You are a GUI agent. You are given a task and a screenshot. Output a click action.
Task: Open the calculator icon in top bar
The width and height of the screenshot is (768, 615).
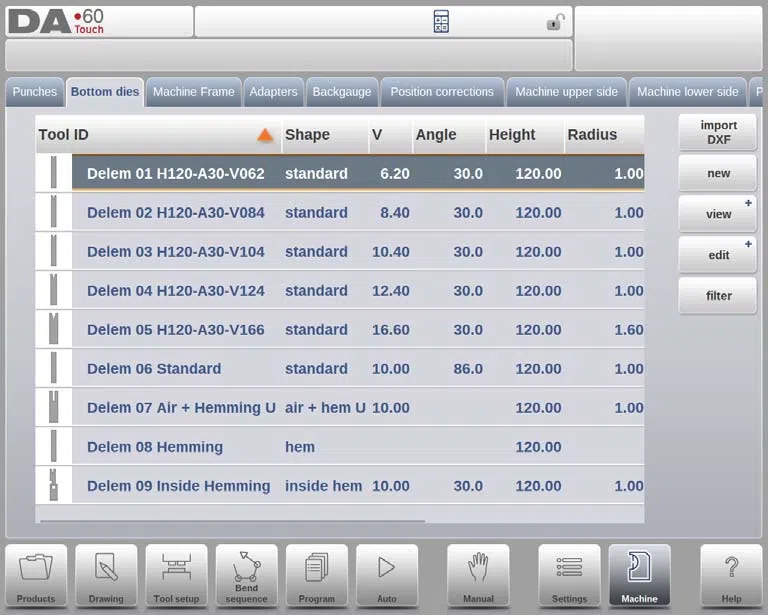pyautogui.click(x=441, y=22)
